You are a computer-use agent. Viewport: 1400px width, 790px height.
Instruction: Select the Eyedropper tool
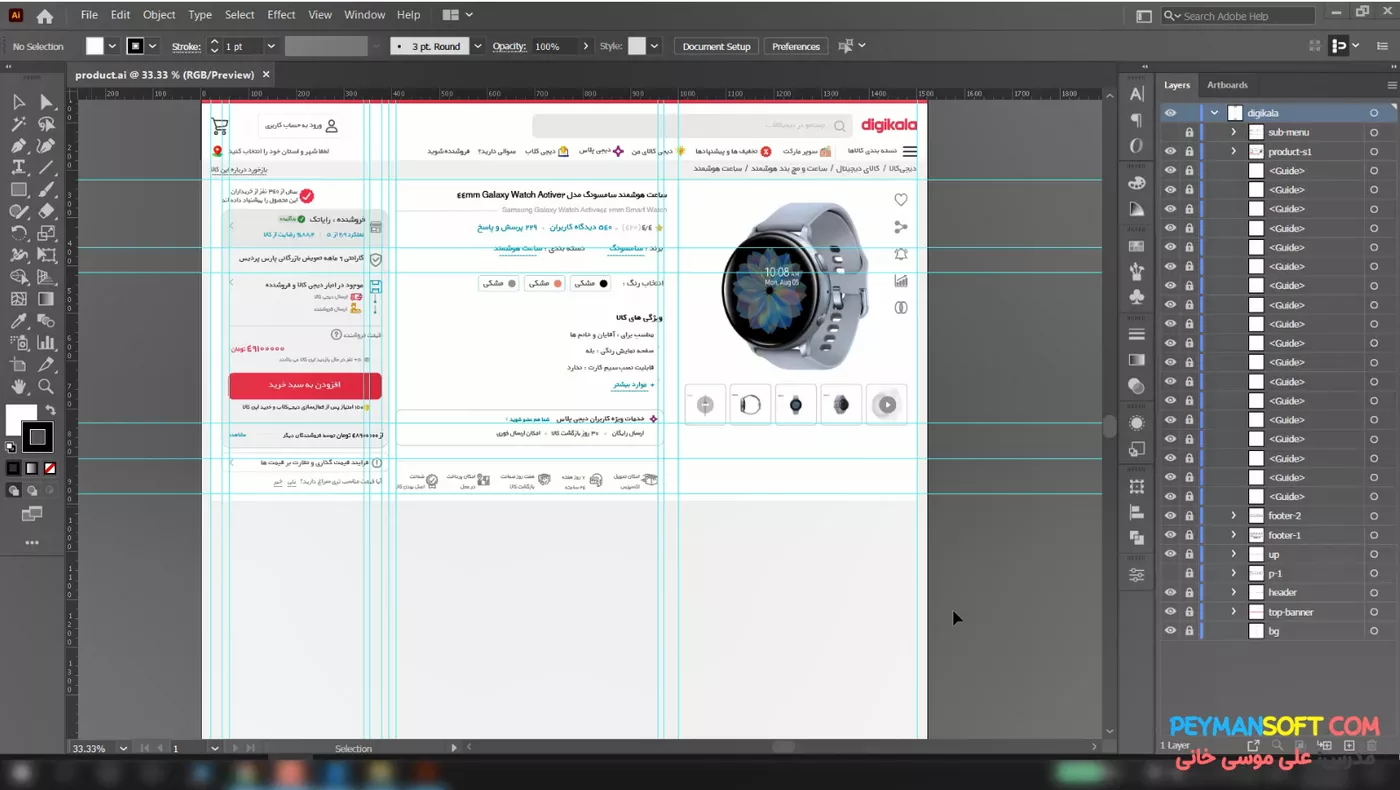[x=19, y=321]
